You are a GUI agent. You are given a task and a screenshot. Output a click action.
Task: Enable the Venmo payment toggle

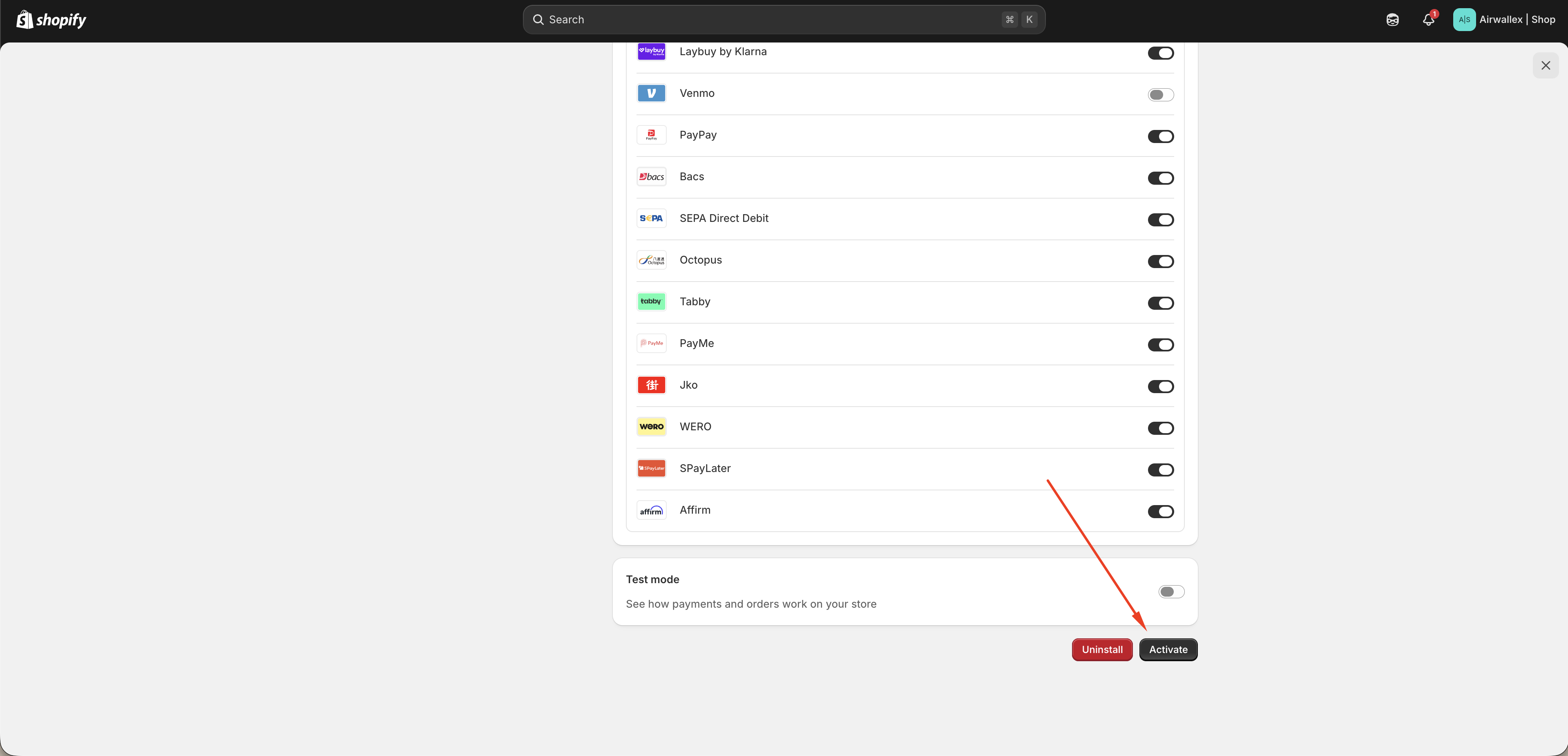pyautogui.click(x=1160, y=95)
